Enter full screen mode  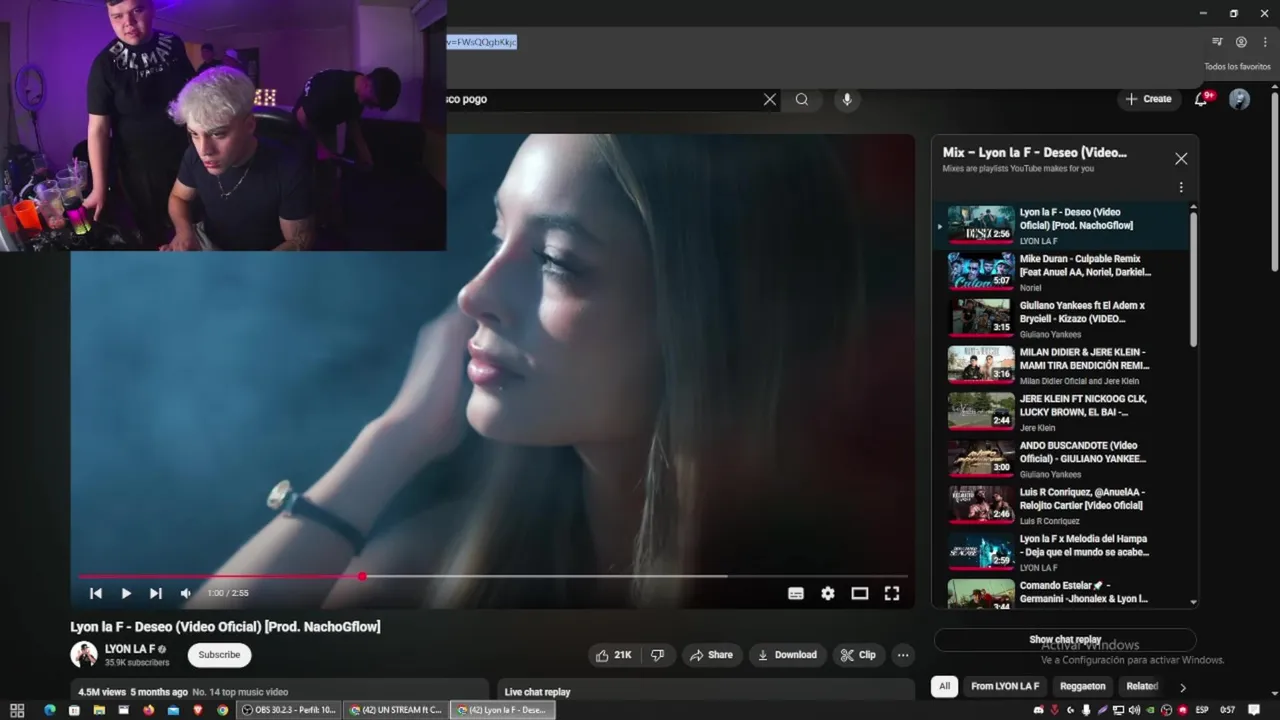(x=892, y=593)
